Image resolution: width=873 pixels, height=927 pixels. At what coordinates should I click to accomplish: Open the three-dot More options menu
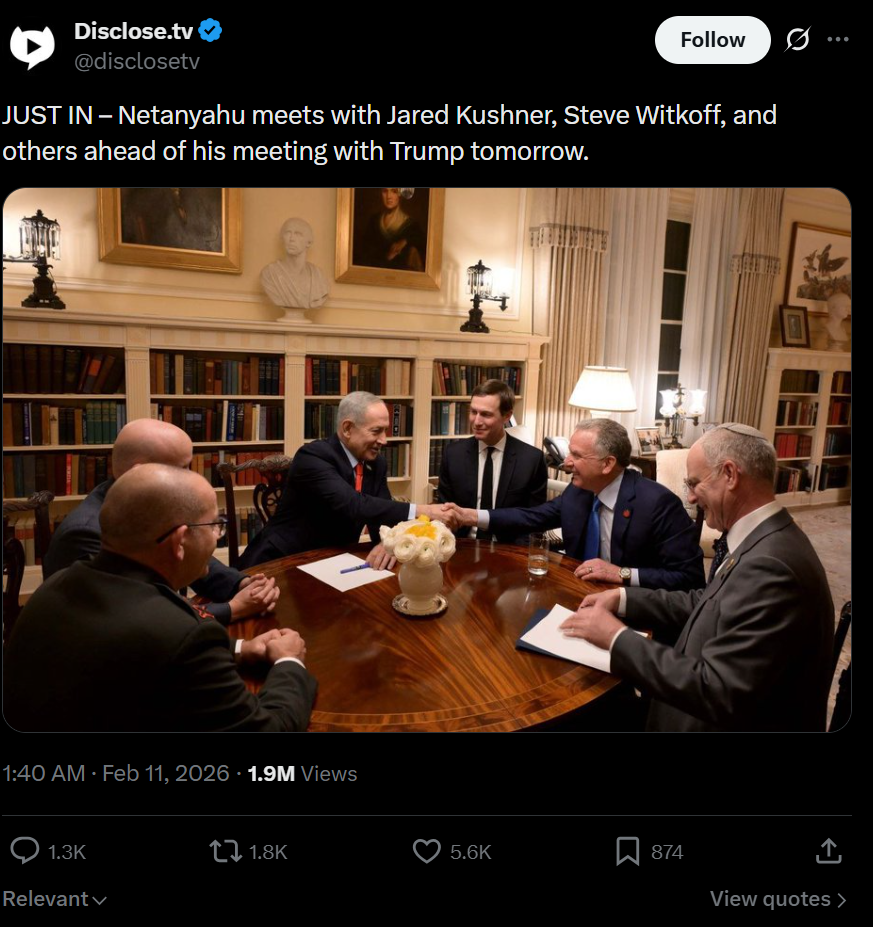[x=838, y=40]
